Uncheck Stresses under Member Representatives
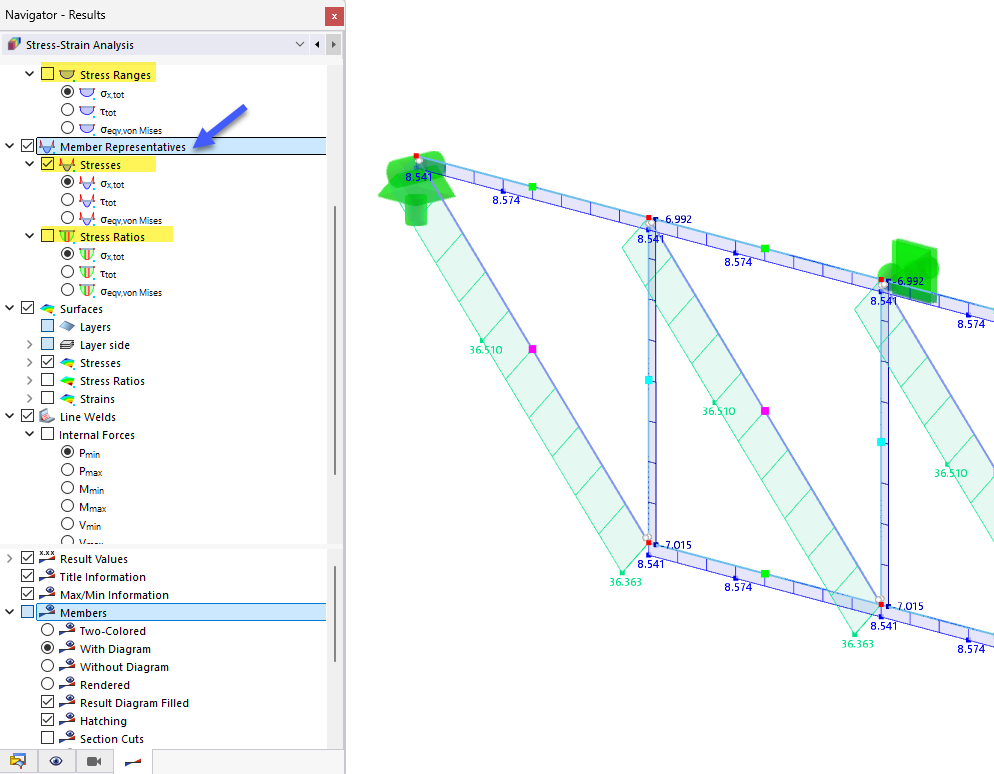Image resolution: width=994 pixels, height=774 pixels. tap(48, 164)
